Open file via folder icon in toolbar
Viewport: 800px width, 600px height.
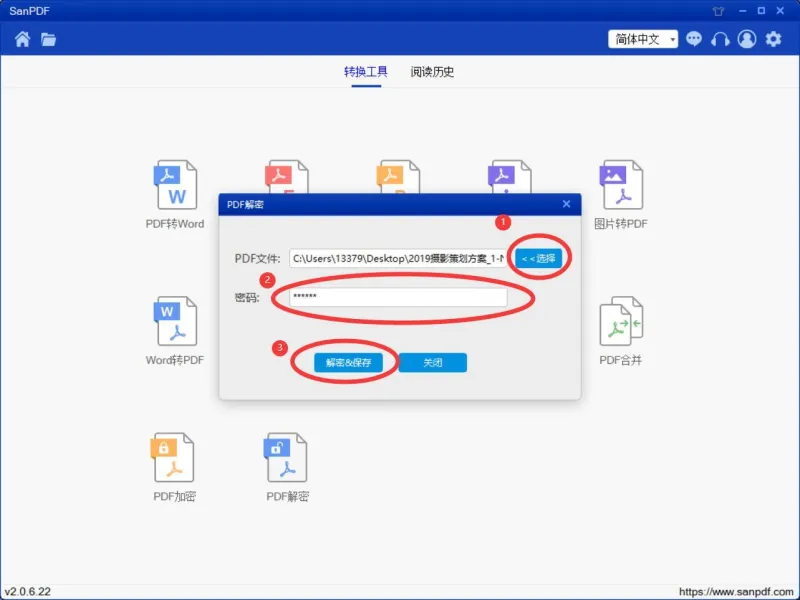pos(48,39)
